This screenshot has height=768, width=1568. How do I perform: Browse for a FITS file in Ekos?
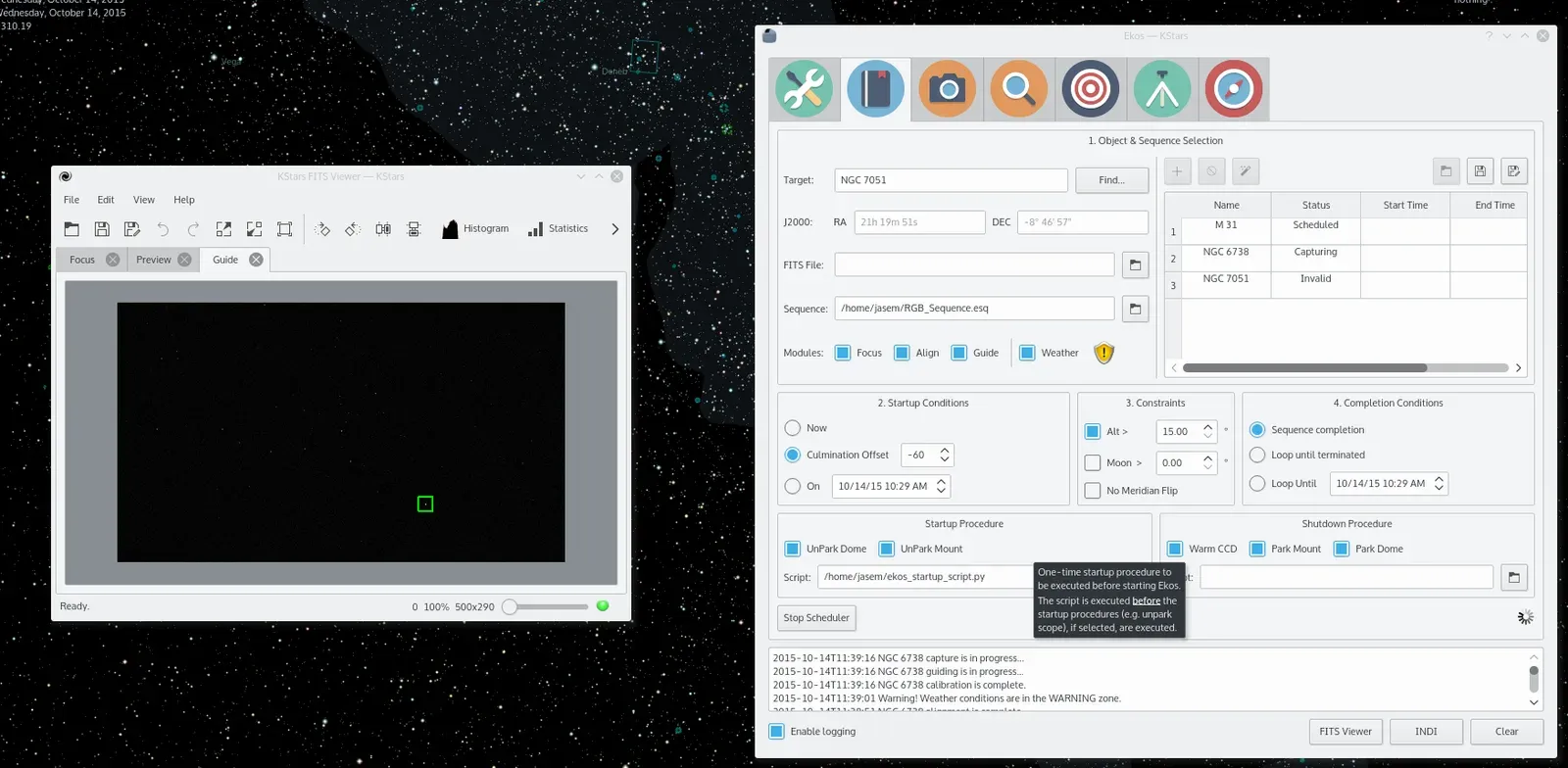click(x=1135, y=264)
